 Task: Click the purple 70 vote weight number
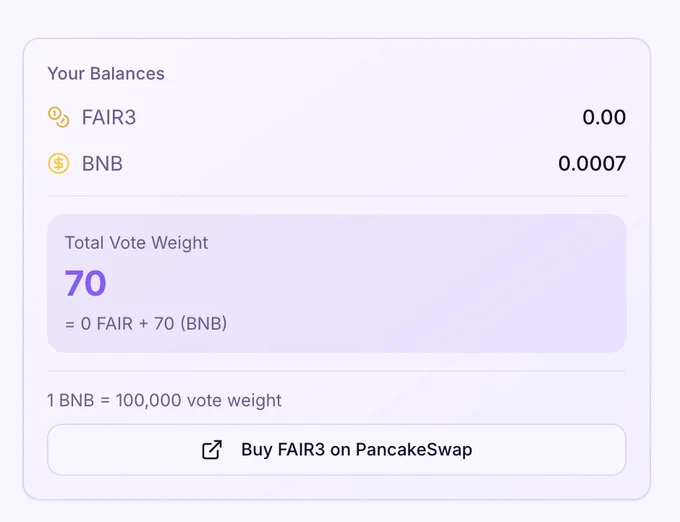pos(85,283)
